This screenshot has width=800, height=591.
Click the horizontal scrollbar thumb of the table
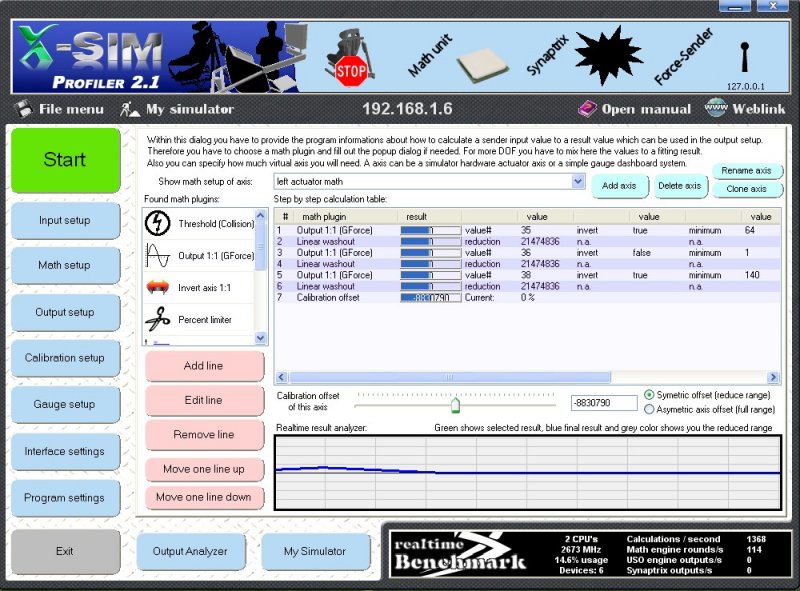(x=449, y=377)
